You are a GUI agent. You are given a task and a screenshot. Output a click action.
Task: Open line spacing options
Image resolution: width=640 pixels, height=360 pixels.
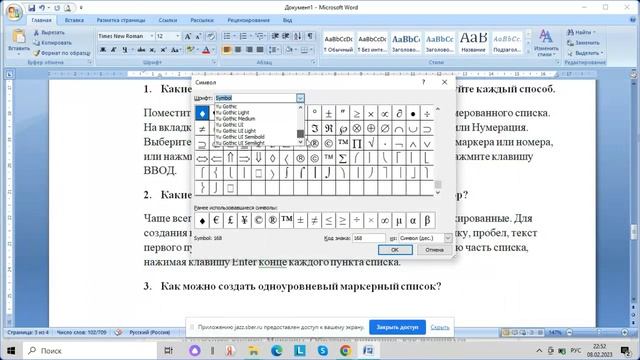pyautogui.click(x=273, y=50)
